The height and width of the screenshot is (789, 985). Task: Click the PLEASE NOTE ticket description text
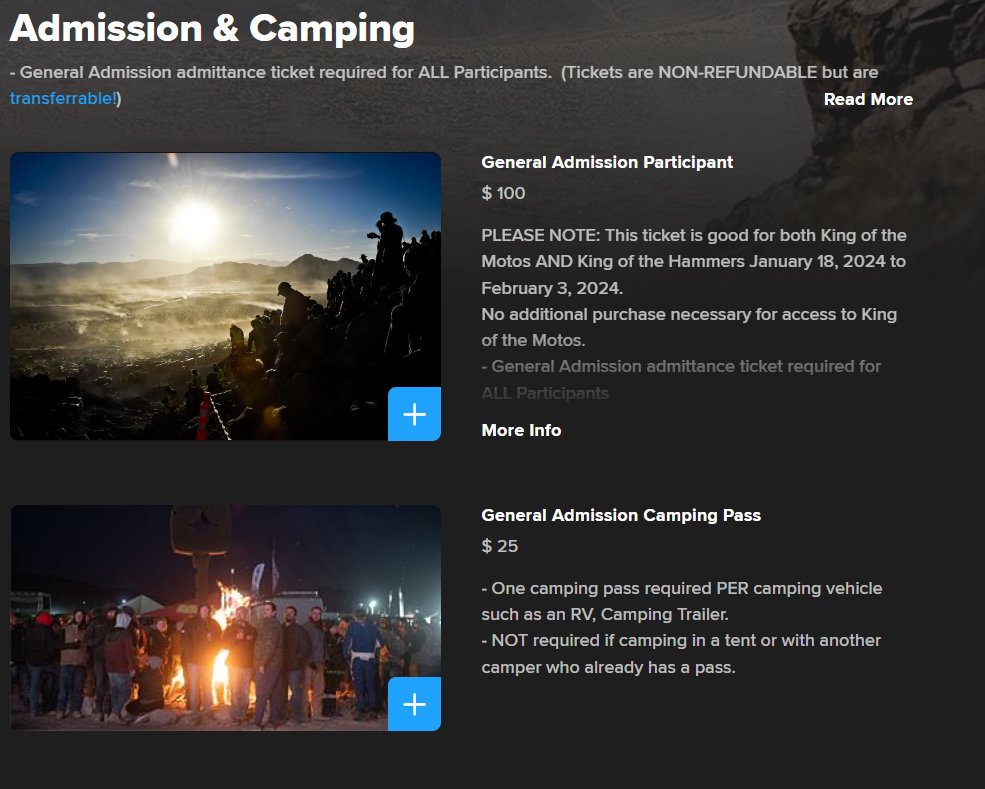694,261
